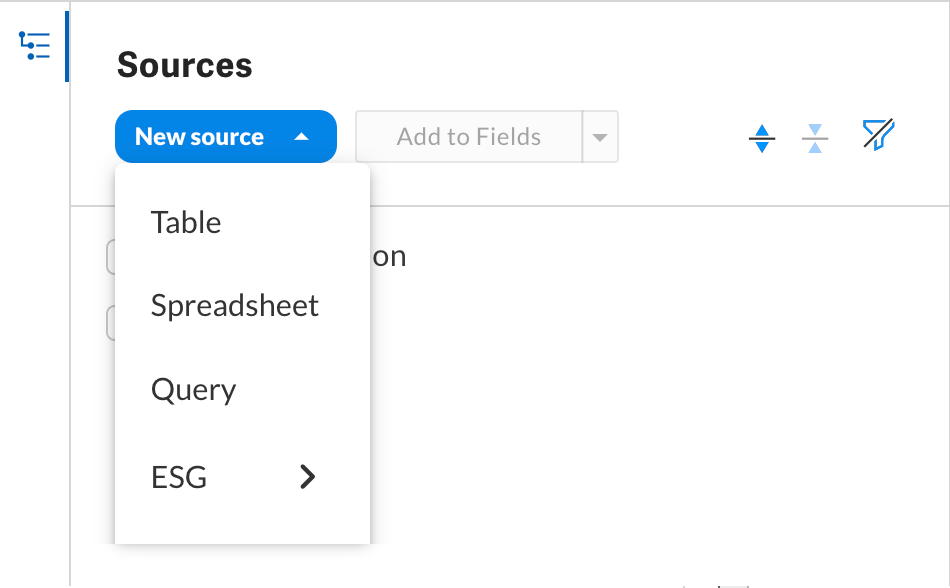
Task: Click the blue active bar beside outline icon
Action: tap(67, 46)
